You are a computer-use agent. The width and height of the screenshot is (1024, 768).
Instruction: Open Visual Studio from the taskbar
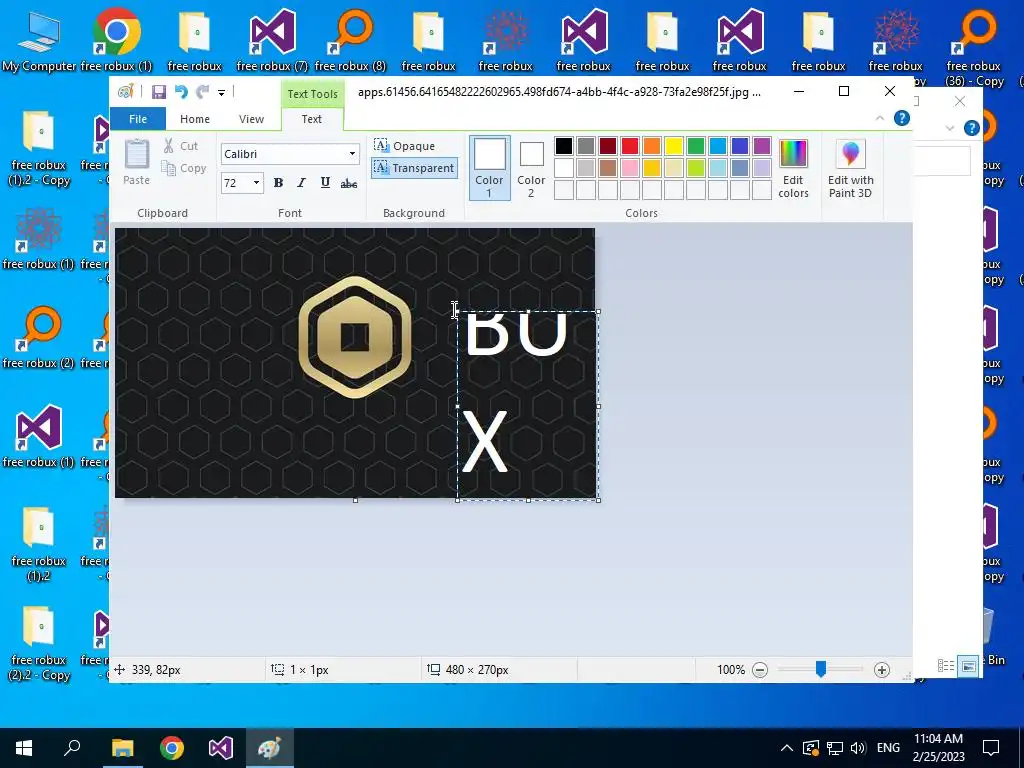click(x=221, y=748)
